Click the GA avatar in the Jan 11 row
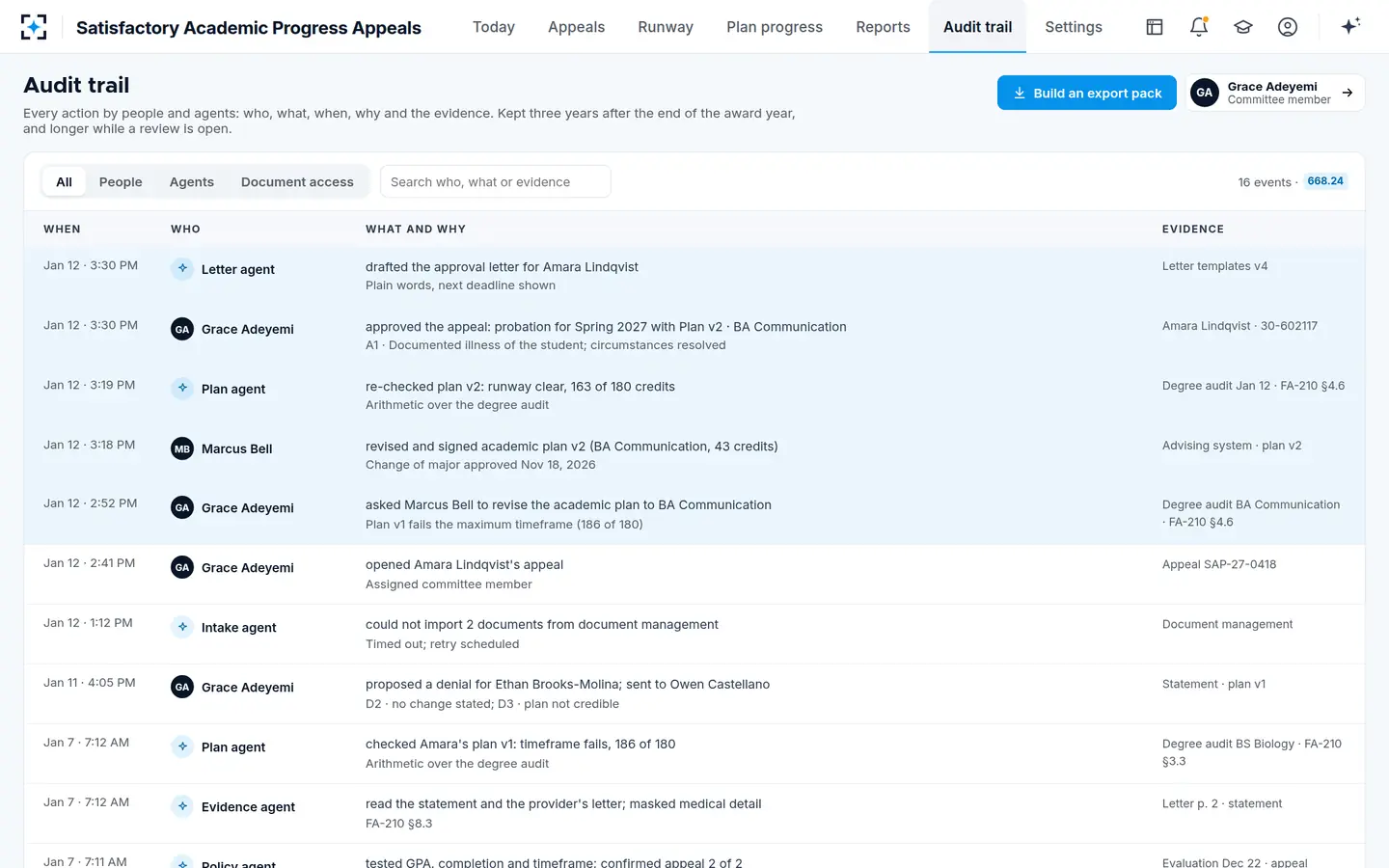Viewport: 1389px width, 868px height. click(x=182, y=687)
